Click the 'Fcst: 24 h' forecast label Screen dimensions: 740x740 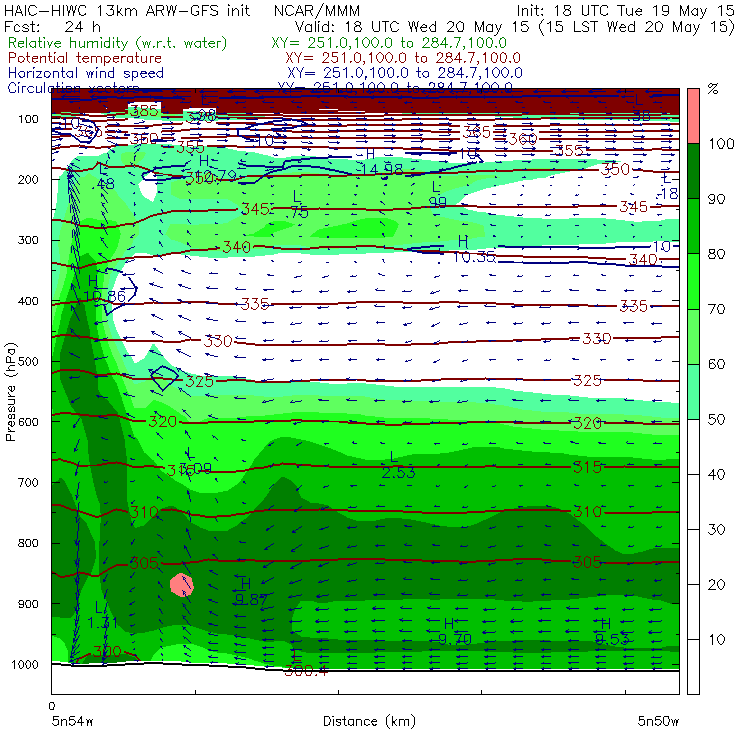(52, 26)
